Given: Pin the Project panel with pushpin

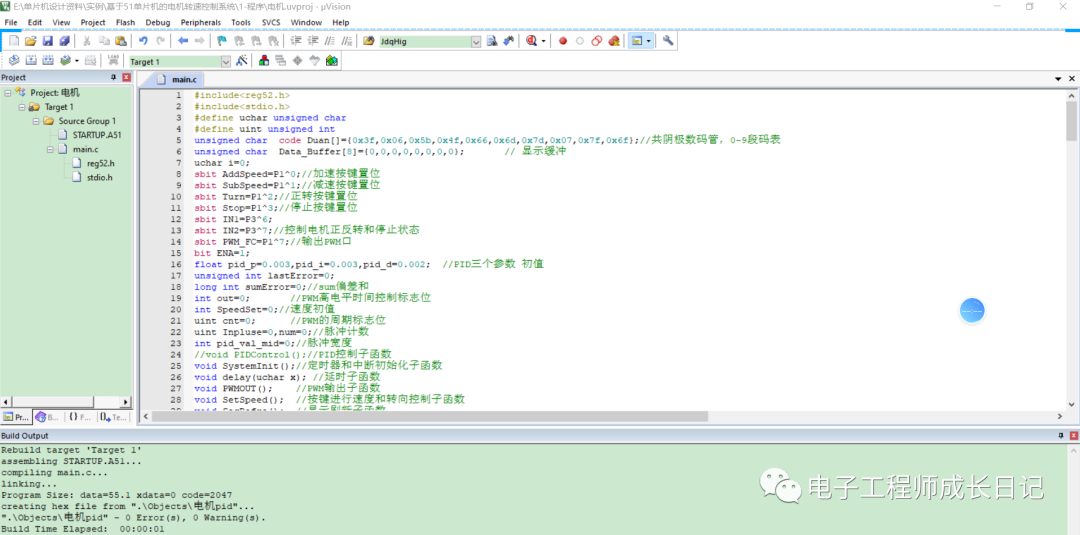Looking at the screenshot, I should [111, 78].
